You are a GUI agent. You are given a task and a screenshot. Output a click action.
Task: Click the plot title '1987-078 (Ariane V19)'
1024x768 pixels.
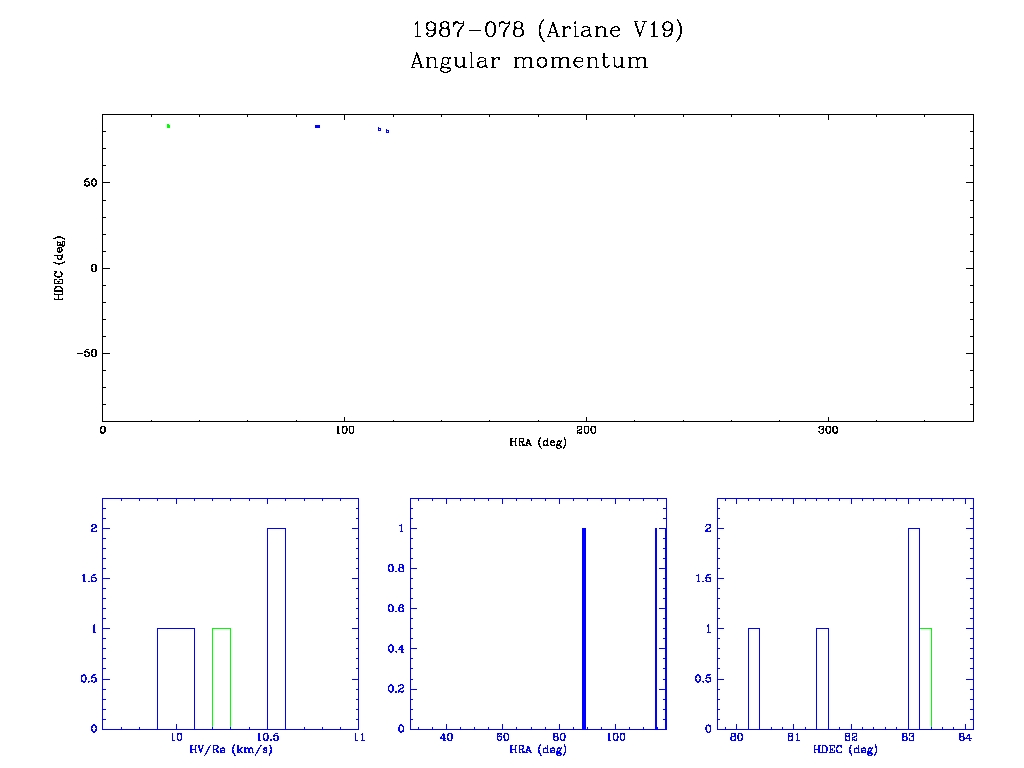547,30
